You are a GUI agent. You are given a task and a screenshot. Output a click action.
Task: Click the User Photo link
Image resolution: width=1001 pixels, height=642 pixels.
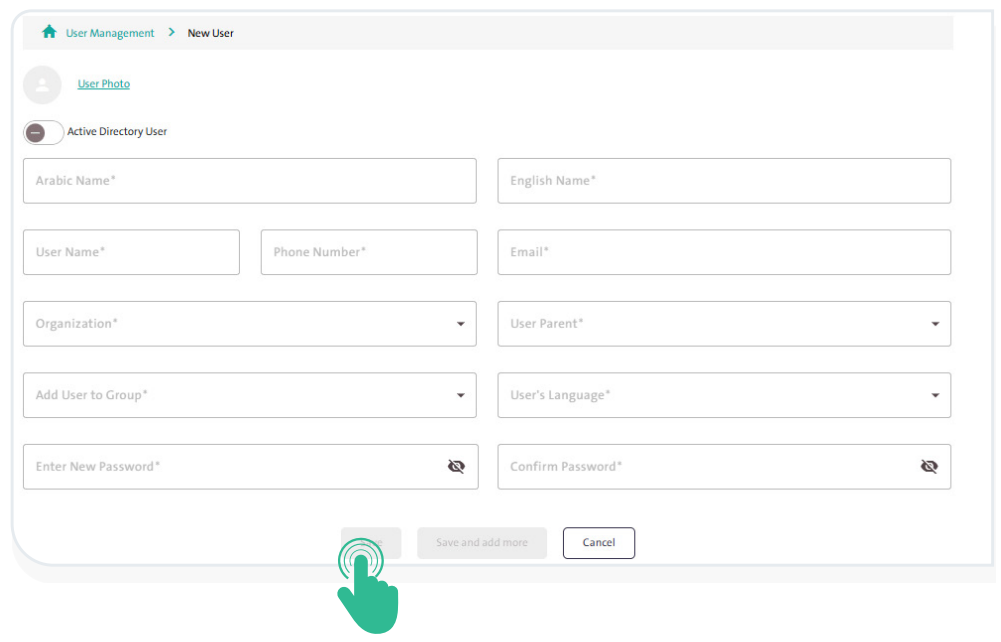click(104, 84)
